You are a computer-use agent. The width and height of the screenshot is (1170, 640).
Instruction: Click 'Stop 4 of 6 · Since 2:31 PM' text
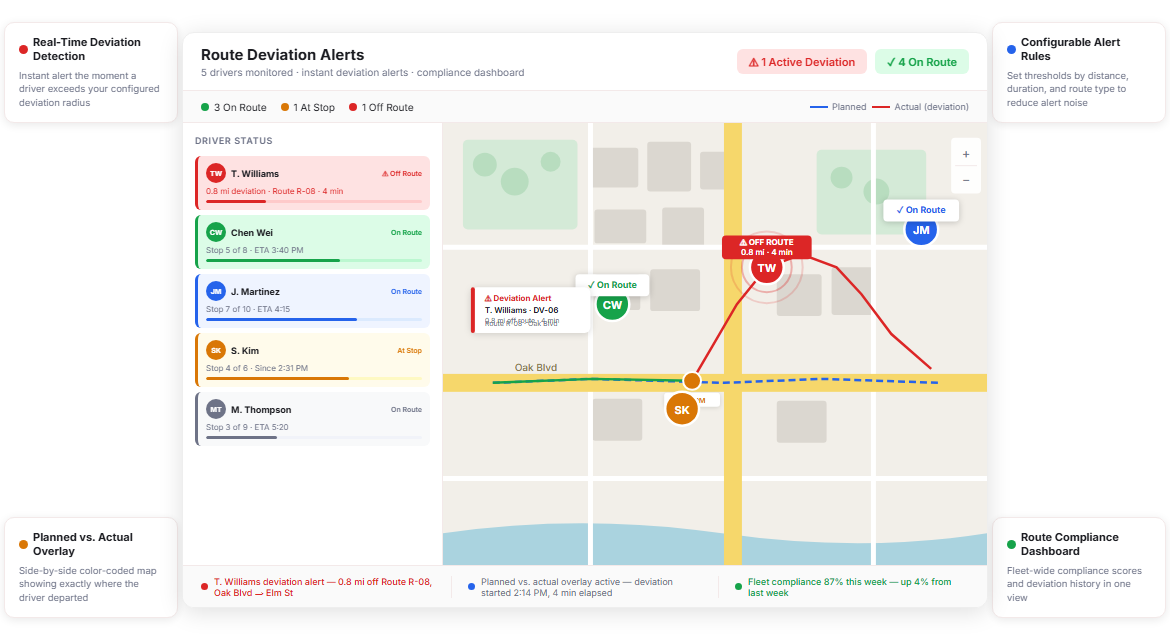pyautogui.click(x=257, y=368)
